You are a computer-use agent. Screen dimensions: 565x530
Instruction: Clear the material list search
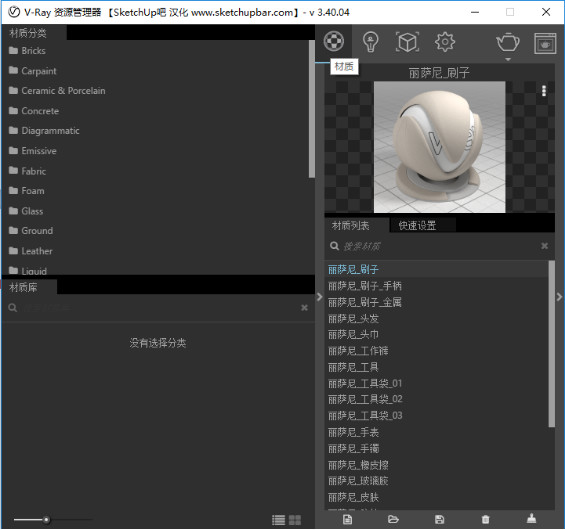tap(544, 246)
